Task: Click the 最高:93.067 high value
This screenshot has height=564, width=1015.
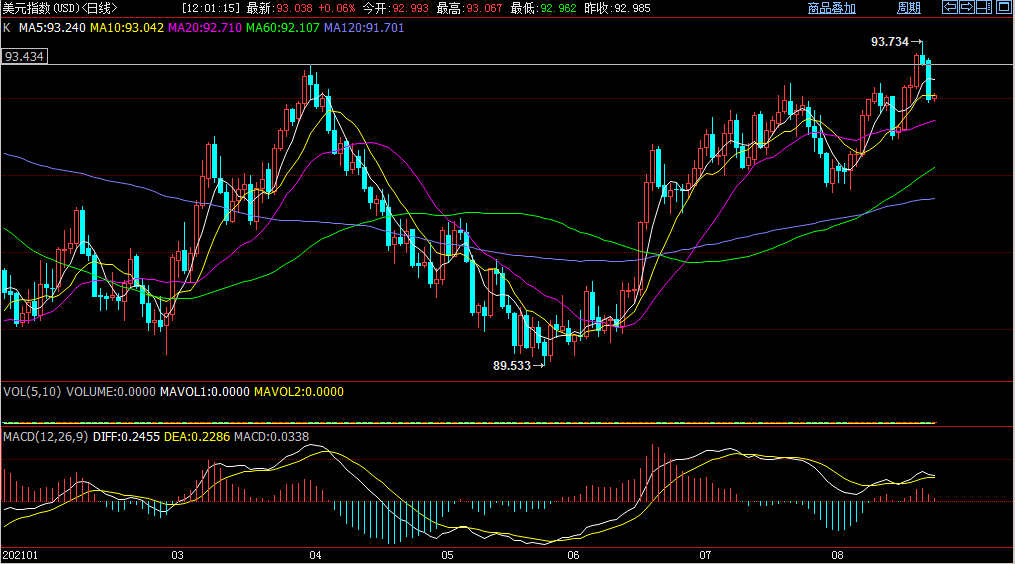Action: pos(469,8)
